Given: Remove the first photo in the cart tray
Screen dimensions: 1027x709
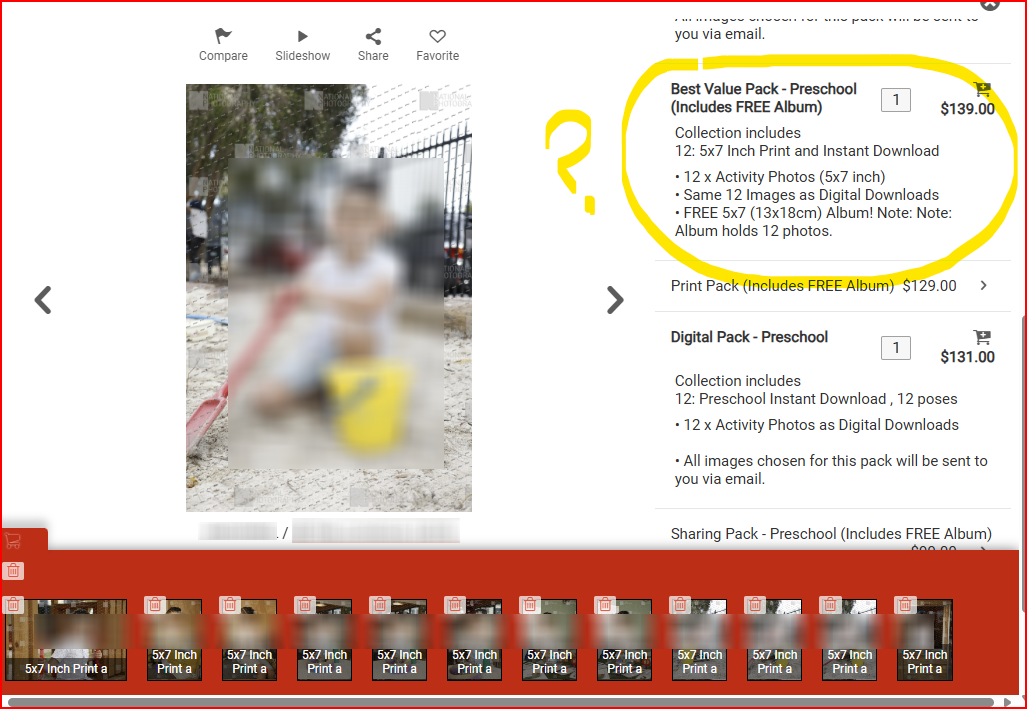Looking at the screenshot, I should click(14, 604).
